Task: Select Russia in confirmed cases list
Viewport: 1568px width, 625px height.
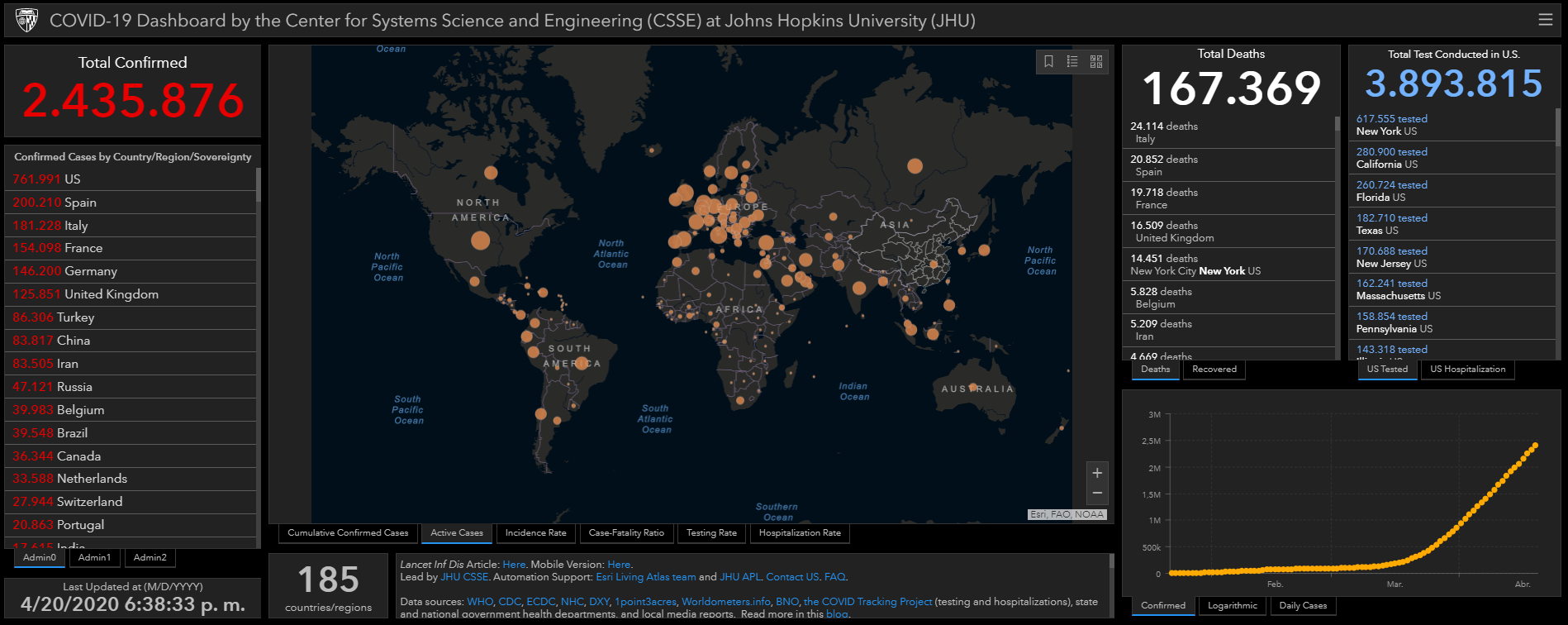Action: pyautogui.click(x=132, y=387)
